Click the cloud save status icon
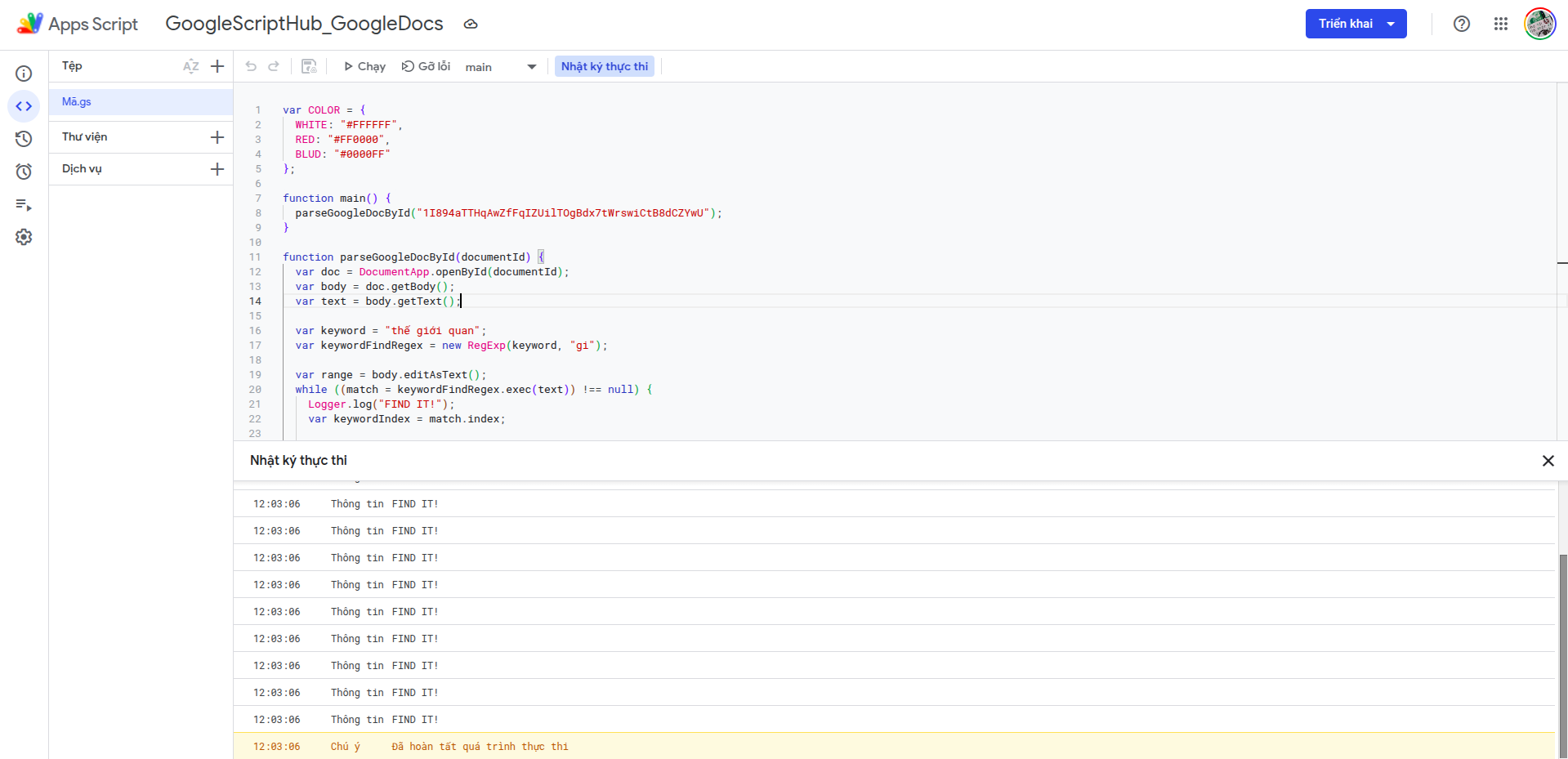Viewport: 1568px width, 759px height. coord(471,25)
